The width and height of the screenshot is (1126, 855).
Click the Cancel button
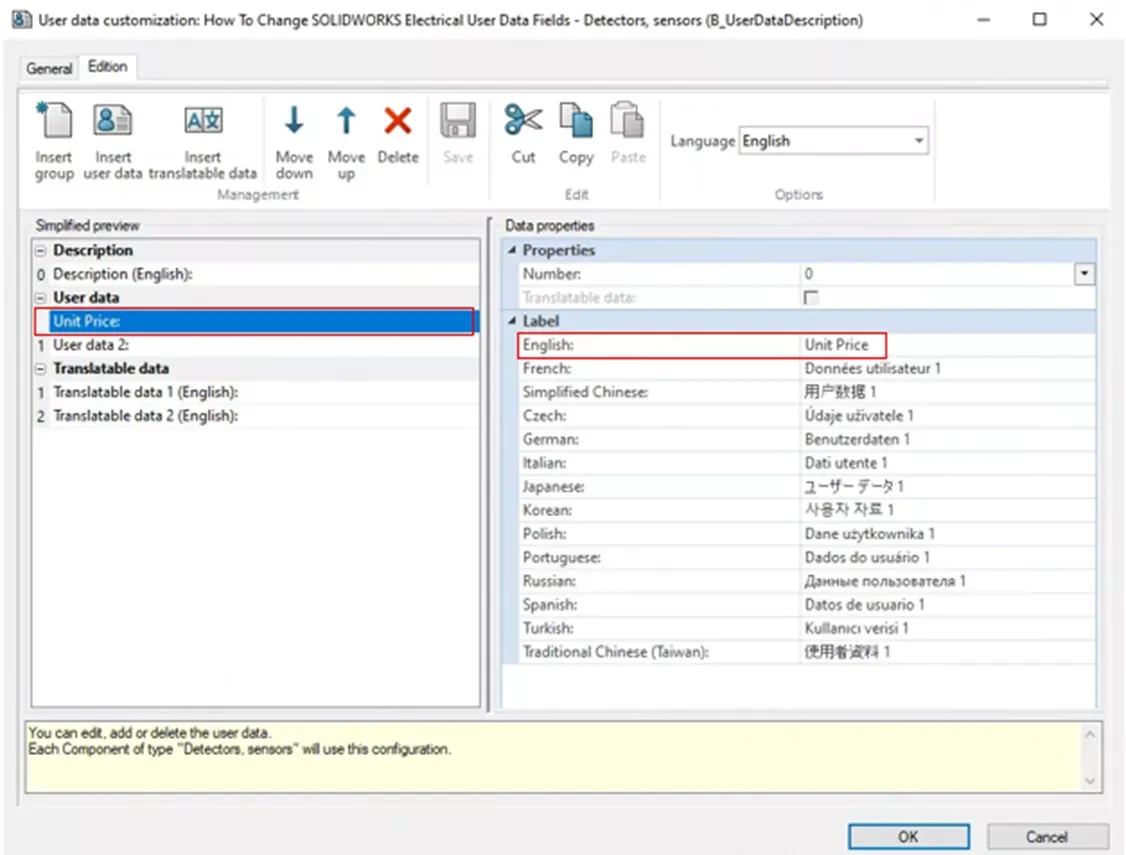tap(1046, 836)
